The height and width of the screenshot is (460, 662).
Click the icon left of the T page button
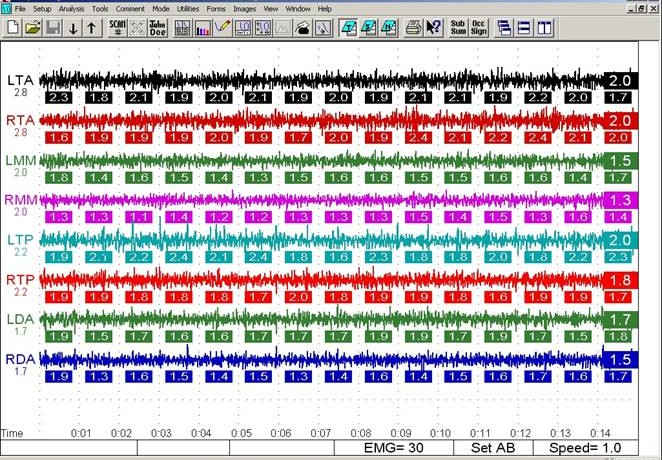pyautogui.click(x=323, y=28)
